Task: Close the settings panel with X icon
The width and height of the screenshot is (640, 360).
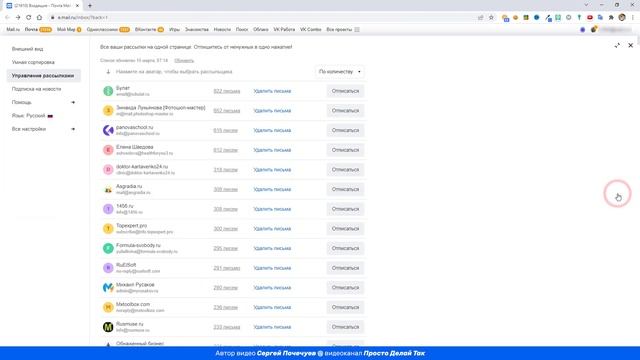Action: 631,45
